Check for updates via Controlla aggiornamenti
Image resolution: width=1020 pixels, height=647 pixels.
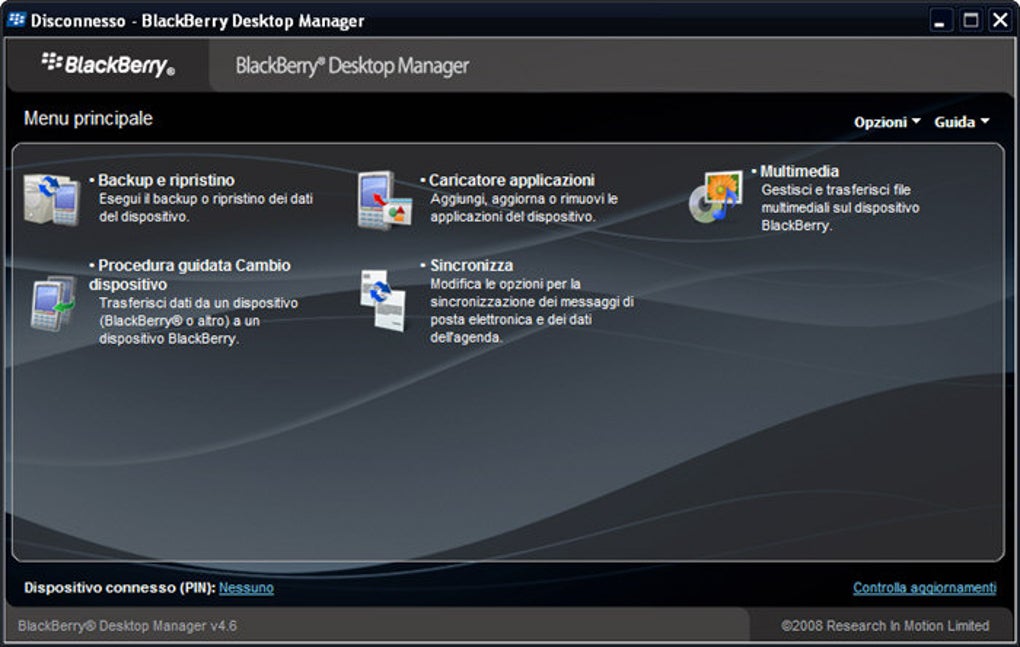click(x=924, y=588)
